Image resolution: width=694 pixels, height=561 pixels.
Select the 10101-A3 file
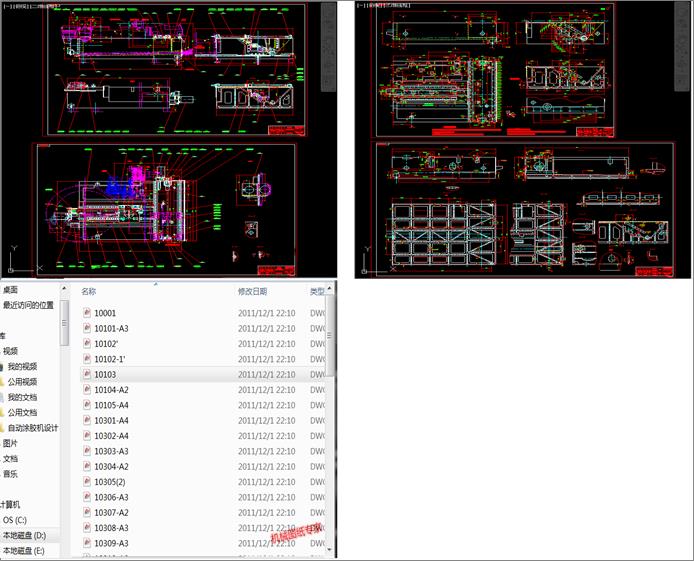[111, 329]
